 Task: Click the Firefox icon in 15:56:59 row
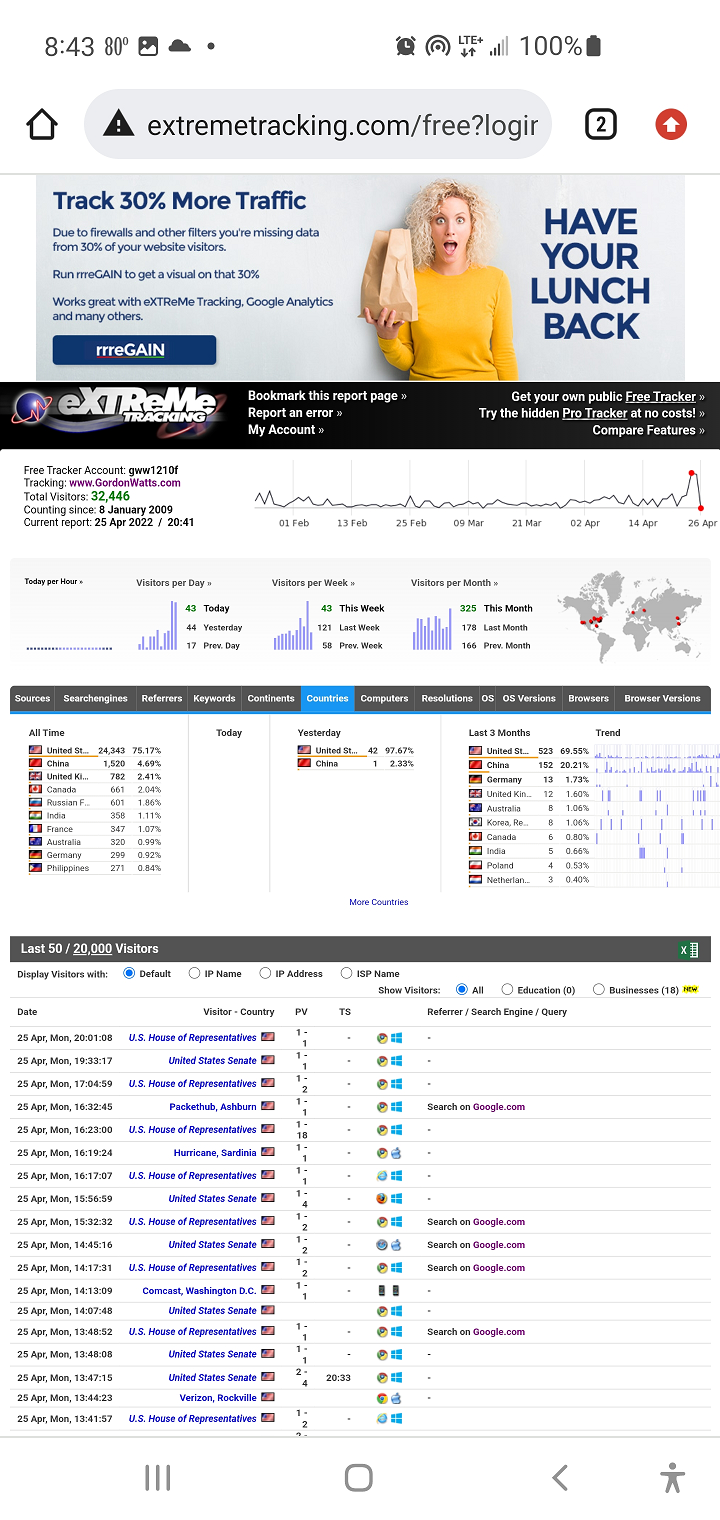(x=382, y=1199)
